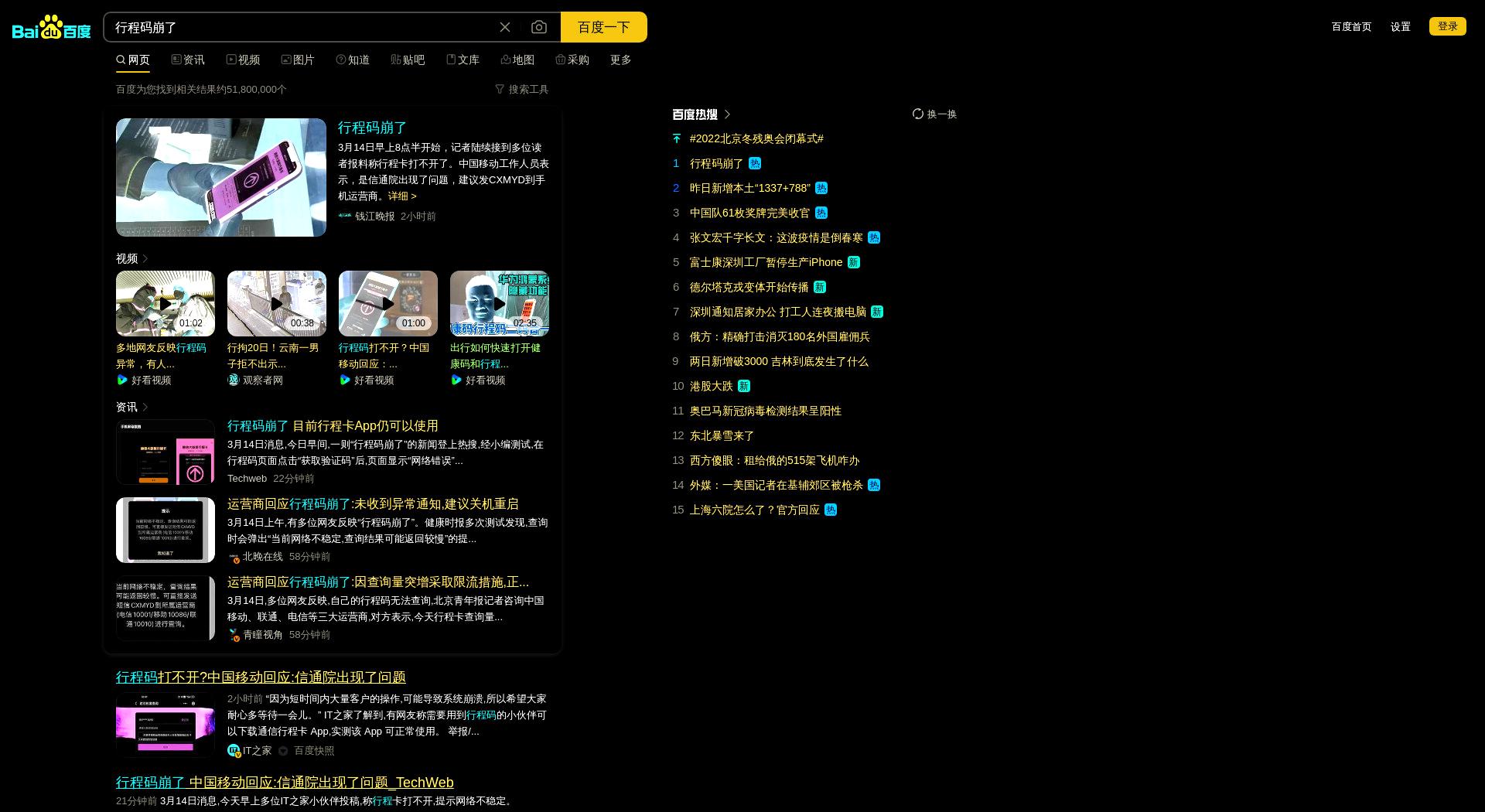The image size is (1485, 812).
Task: Click 北晚在线 source icon
Action: coord(234,557)
